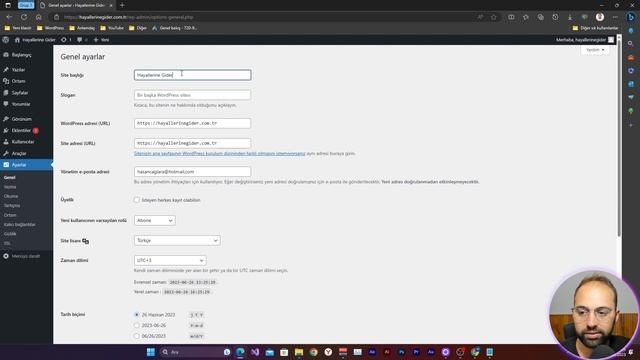The height and width of the screenshot is (360, 640).
Task: Open Microsoft Edge from the taskbar
Action: (240, 352)
